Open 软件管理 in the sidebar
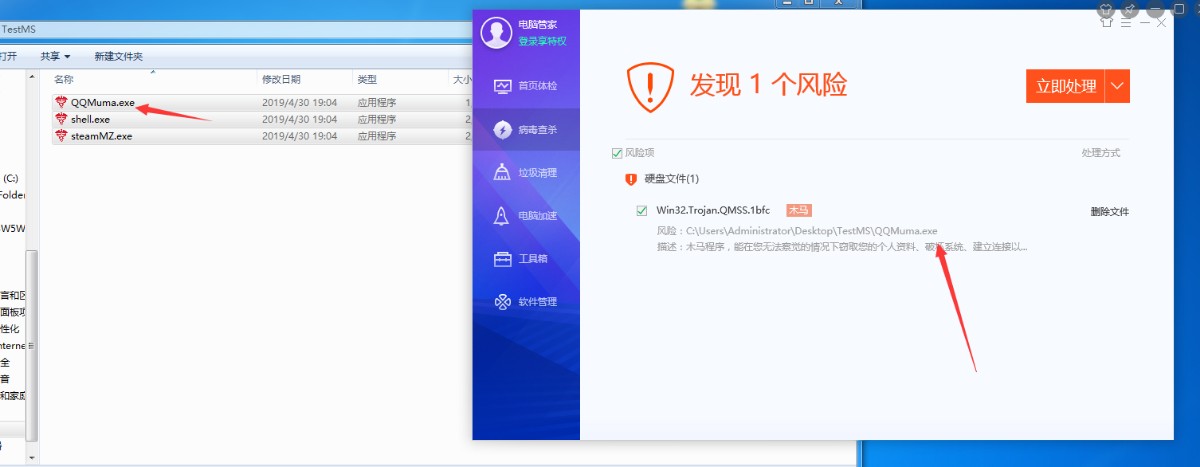1200x467 pixels. click(x=526, y=302)
